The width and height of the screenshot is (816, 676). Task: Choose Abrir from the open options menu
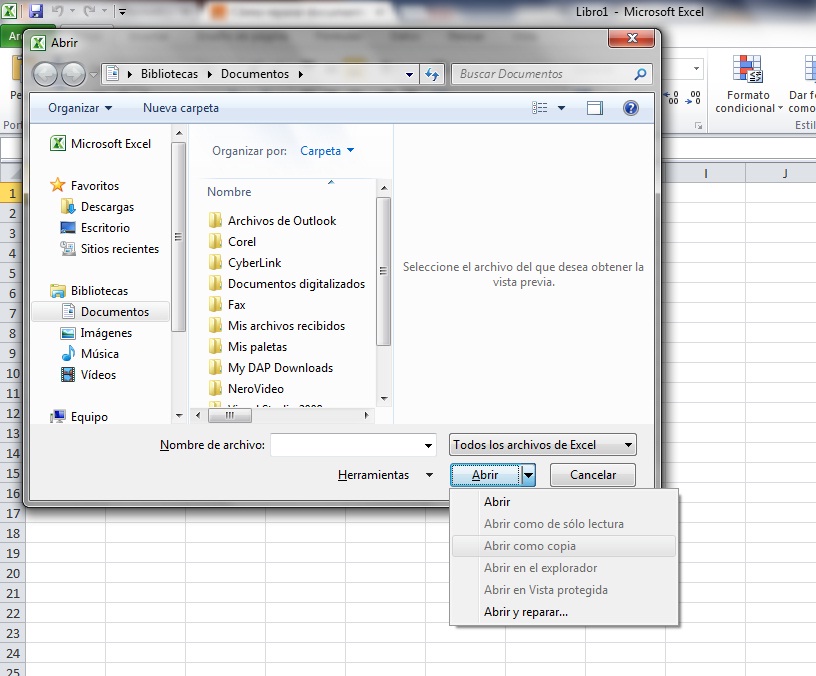point(564,502)
